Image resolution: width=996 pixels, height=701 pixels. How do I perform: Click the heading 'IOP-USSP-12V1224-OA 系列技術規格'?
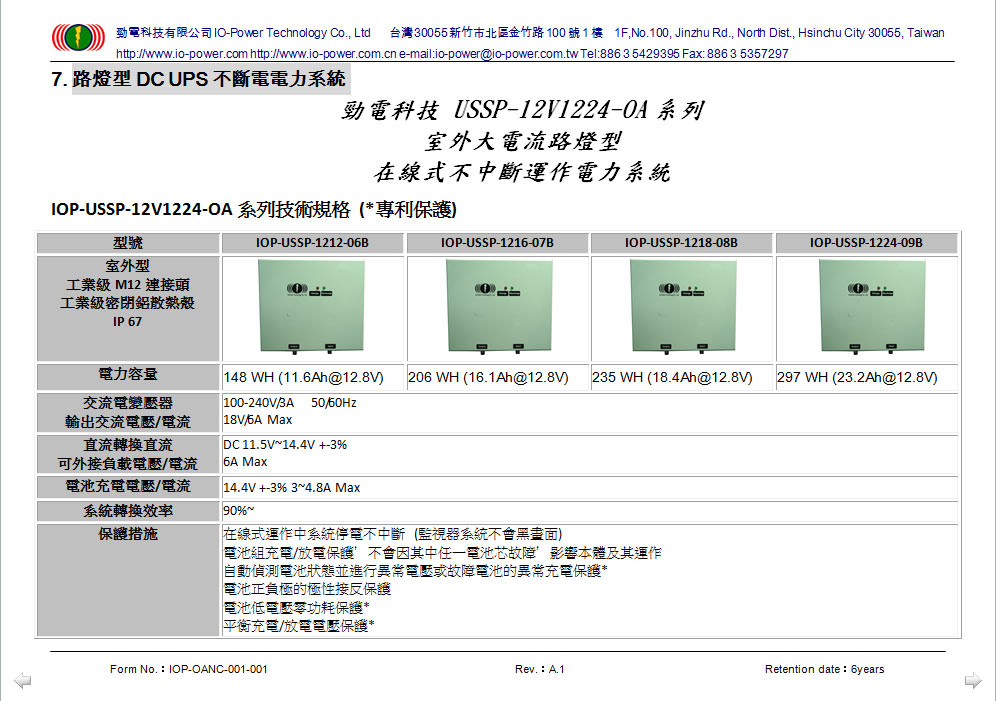point(201,210)
